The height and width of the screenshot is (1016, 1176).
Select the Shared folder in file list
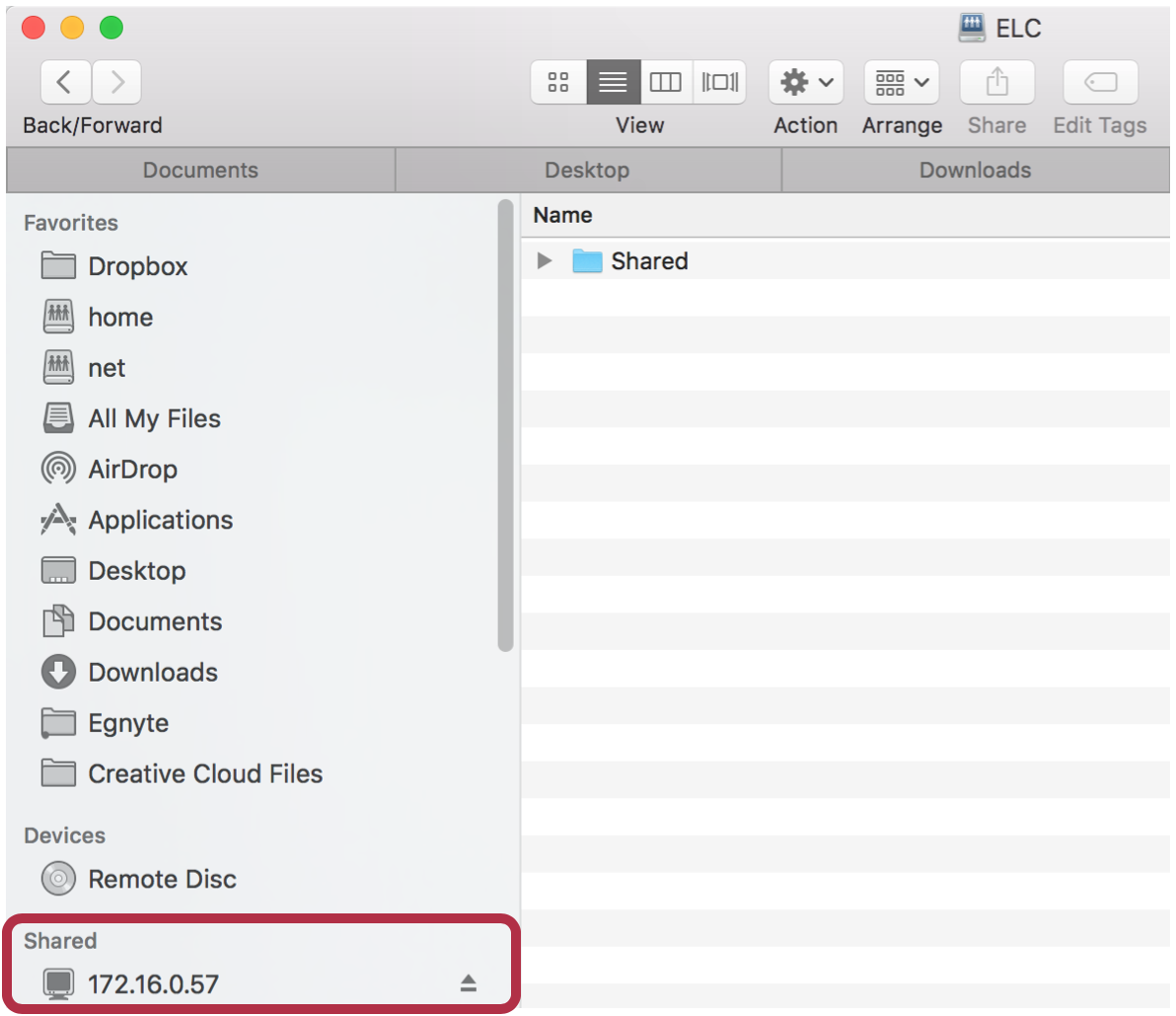click(x=649, y=261)
